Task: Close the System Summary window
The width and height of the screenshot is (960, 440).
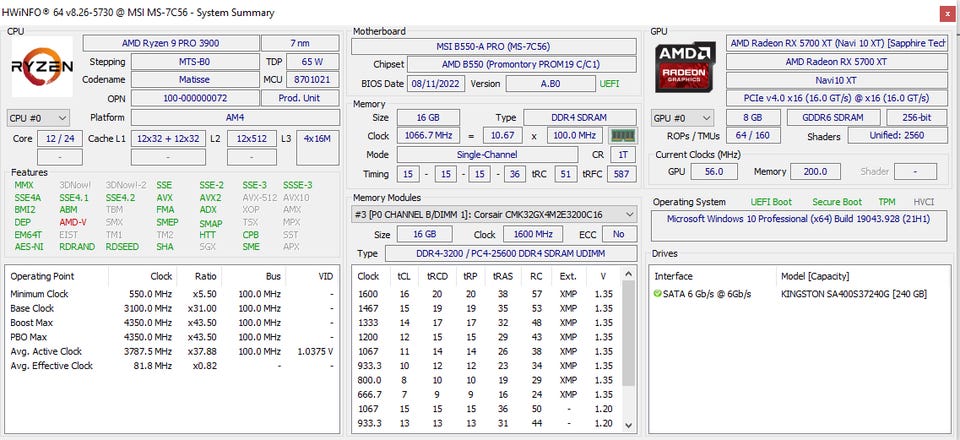Action: pos(946,13)
